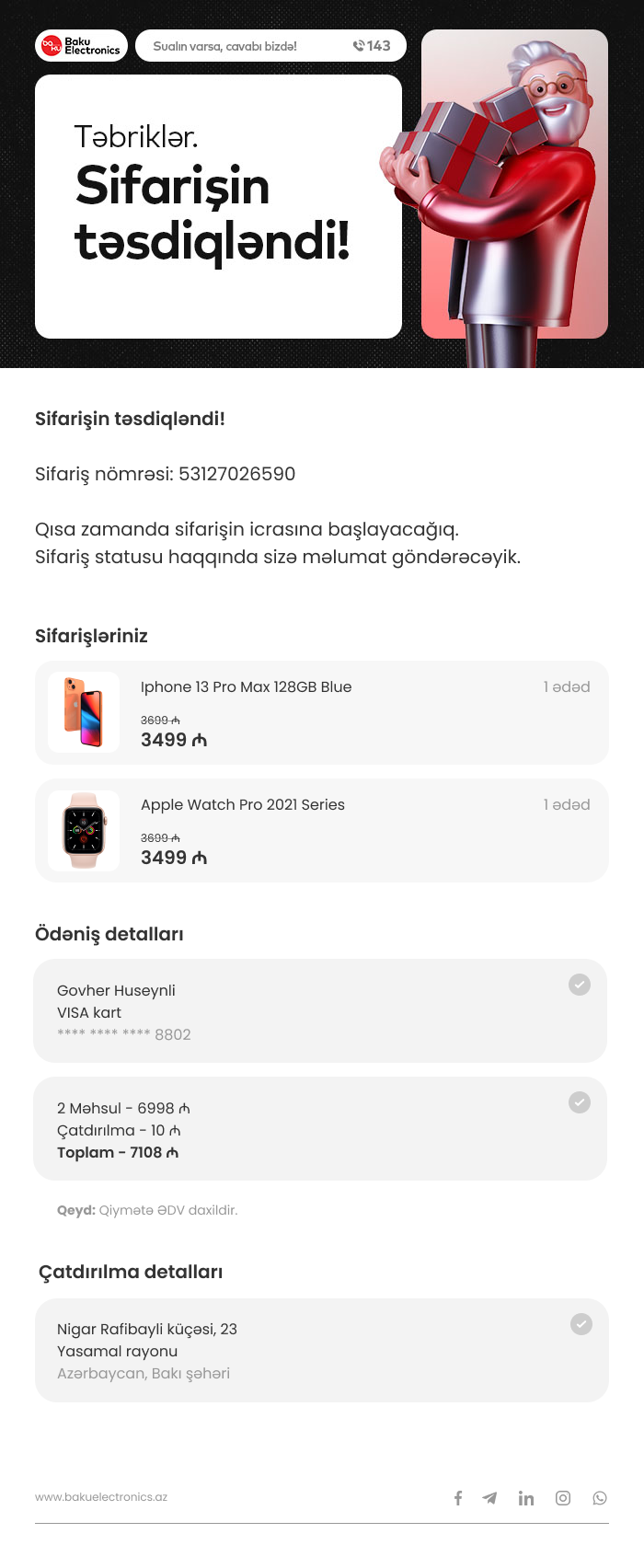Select the Nigar Rafibayli delivery address card

coord(322,1351)
